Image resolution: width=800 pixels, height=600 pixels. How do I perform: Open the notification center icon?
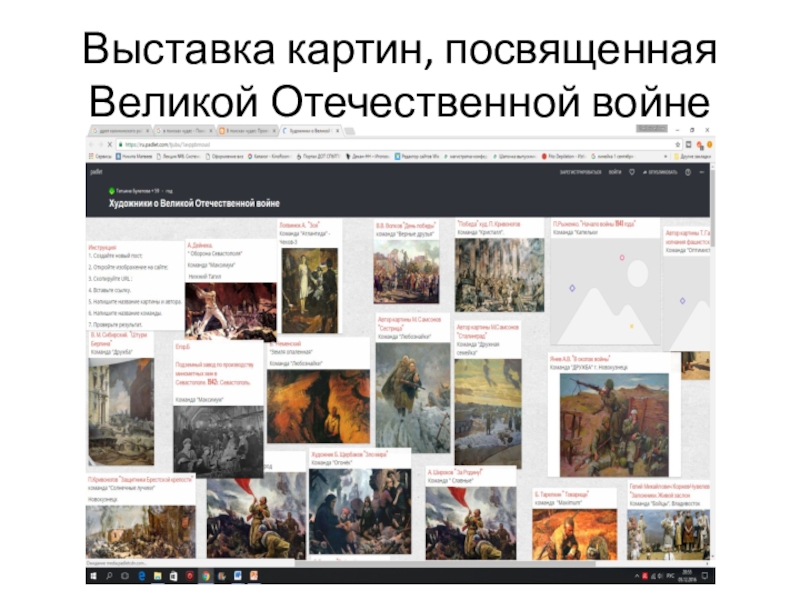705,576
